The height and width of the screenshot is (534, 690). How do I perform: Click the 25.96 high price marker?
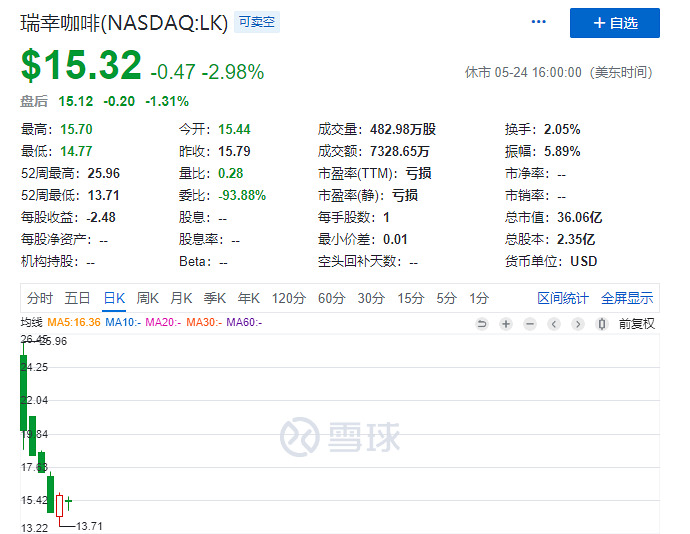click(x=55, y=341)
